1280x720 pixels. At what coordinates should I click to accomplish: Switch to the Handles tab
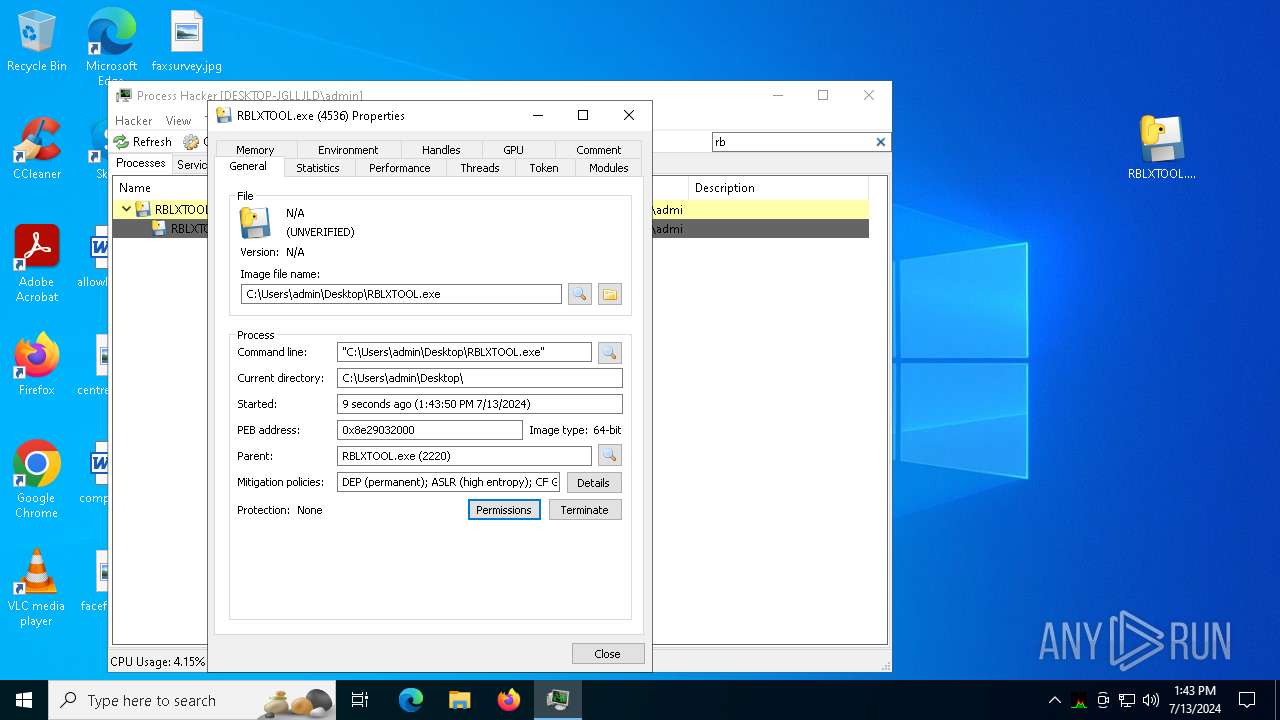pyautogui.click(x=441, y=150)
